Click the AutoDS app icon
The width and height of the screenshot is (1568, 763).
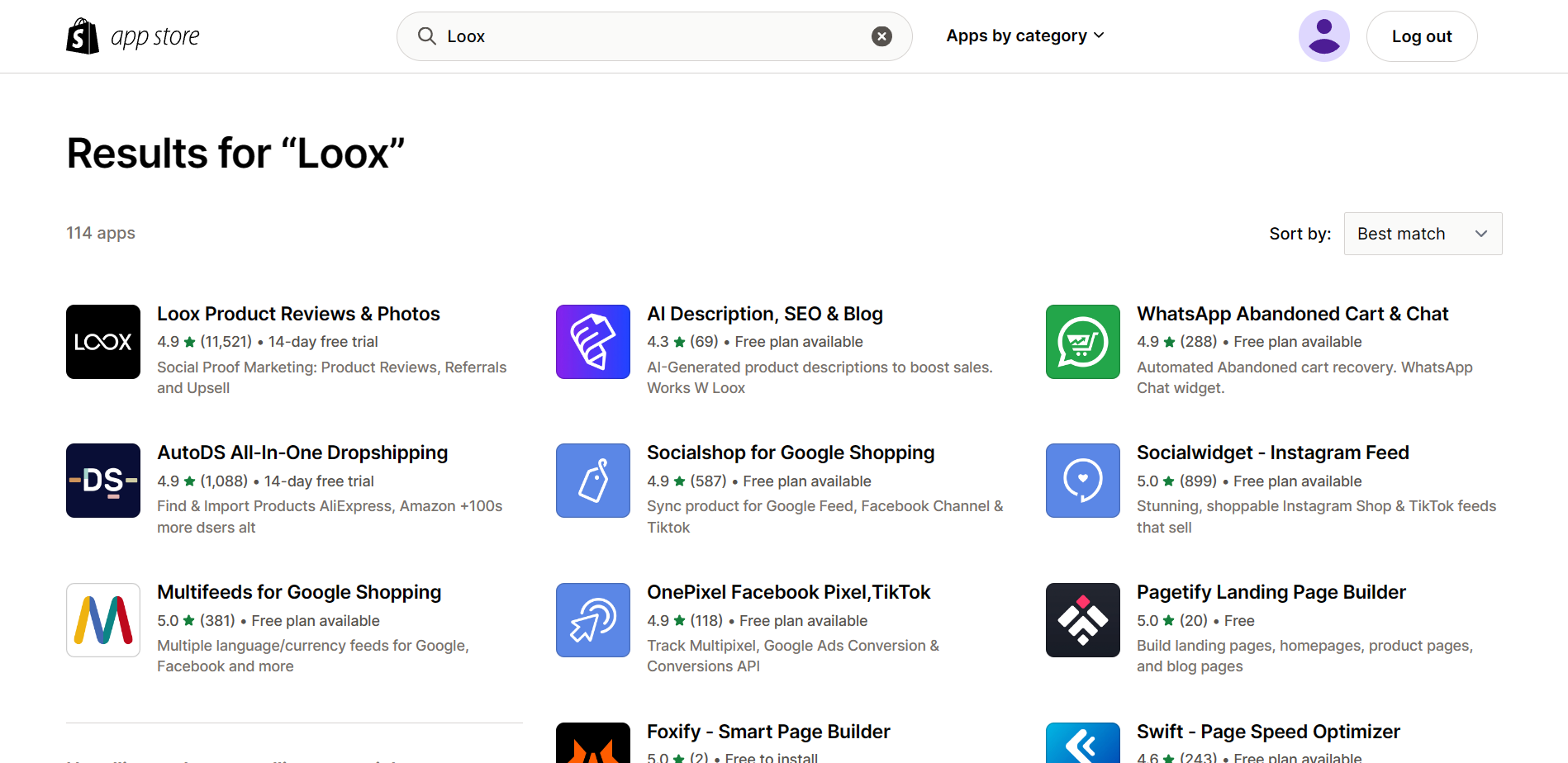(x=103, y=481)
